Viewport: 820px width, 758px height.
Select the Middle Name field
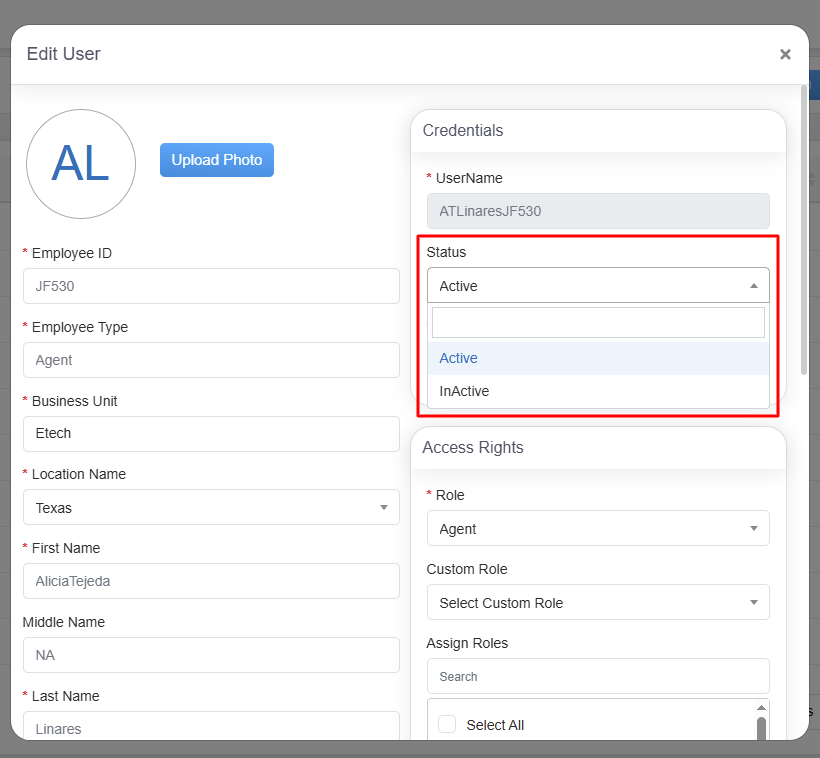point(211,656)
